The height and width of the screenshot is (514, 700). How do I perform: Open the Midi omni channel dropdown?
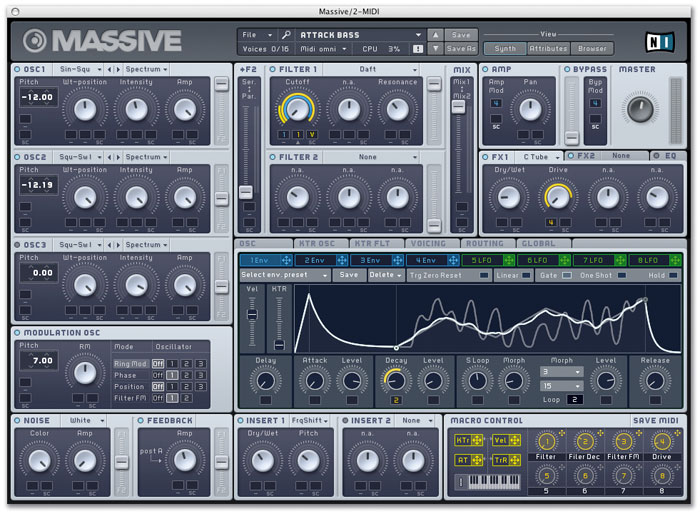(324, 49)
